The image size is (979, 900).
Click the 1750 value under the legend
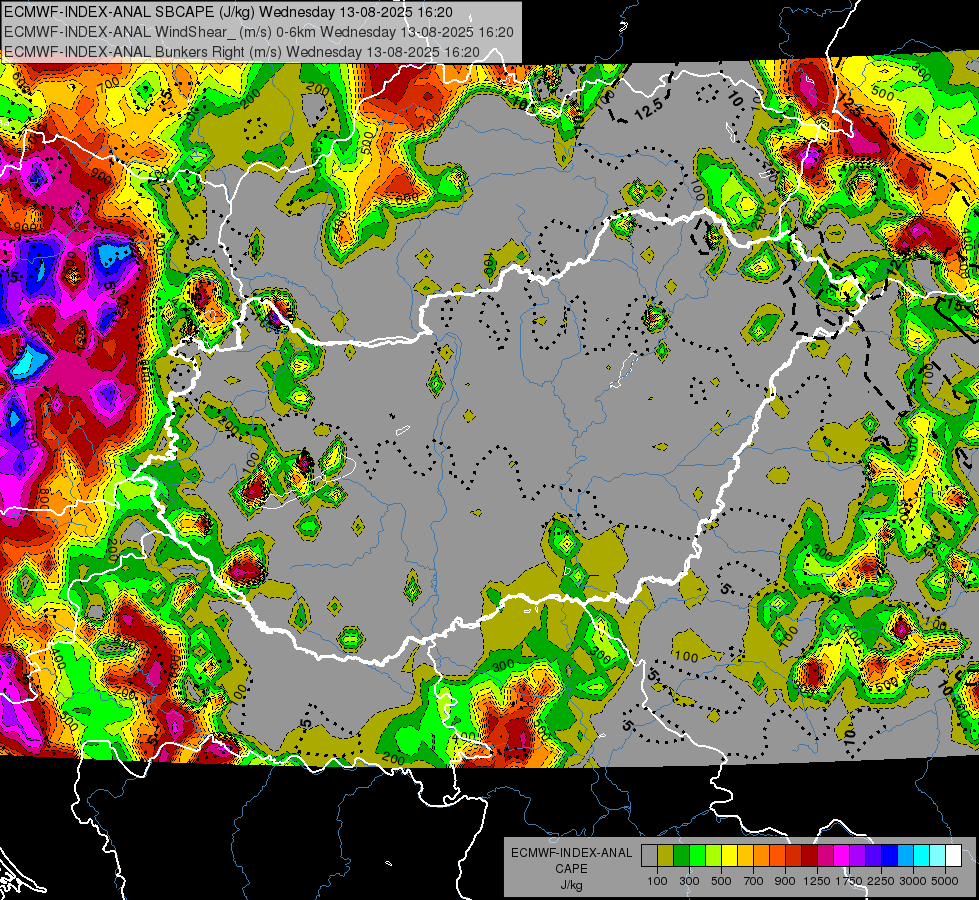[x=849, y=881]
